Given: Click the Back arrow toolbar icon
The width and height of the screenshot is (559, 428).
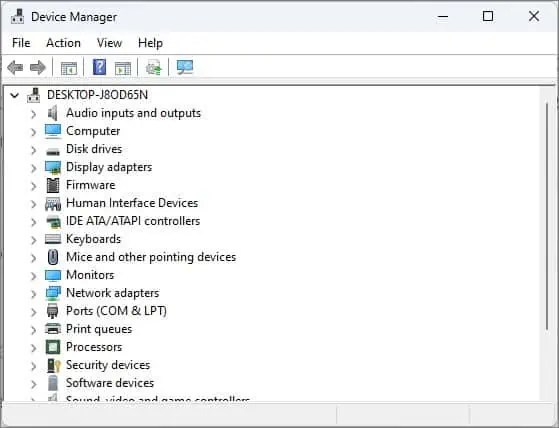Looking at the screenshot, I should (x=15, y=67).
